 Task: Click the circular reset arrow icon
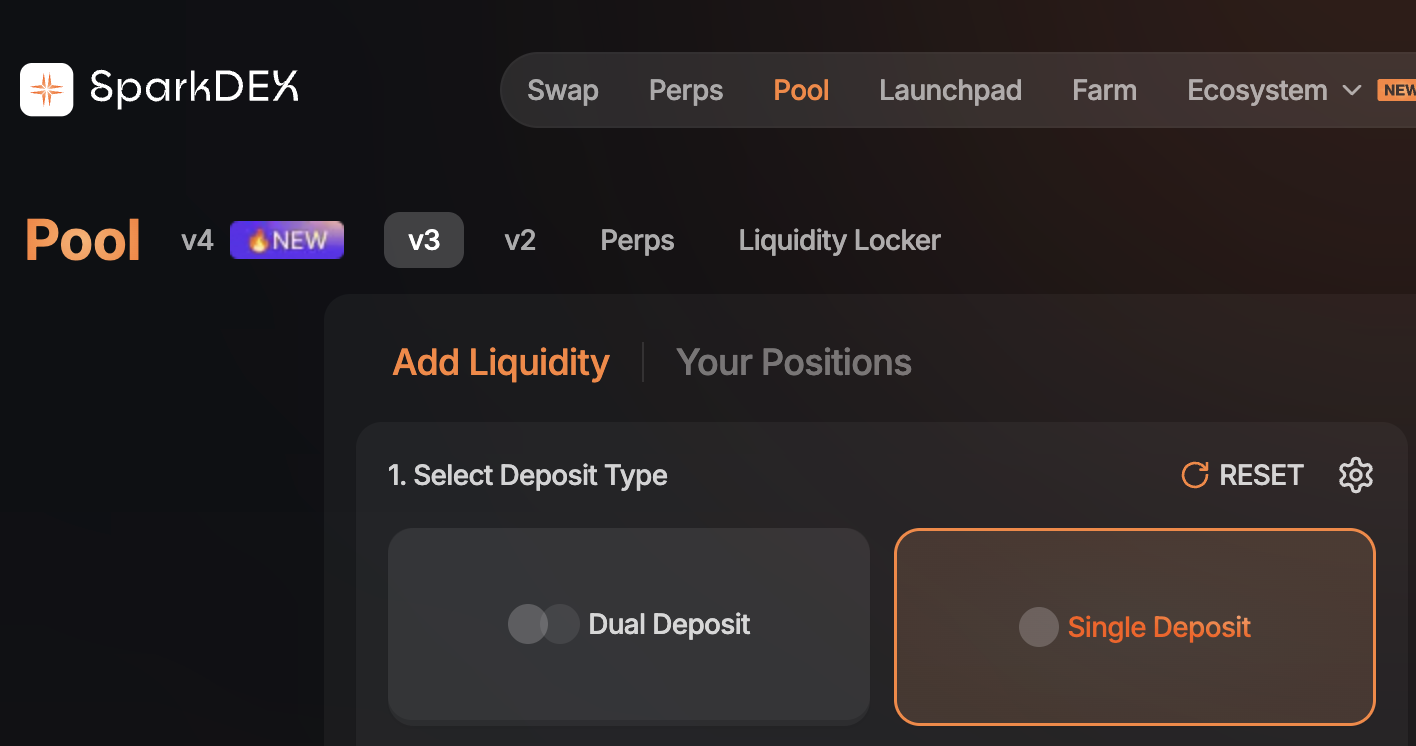point(1194,475)
